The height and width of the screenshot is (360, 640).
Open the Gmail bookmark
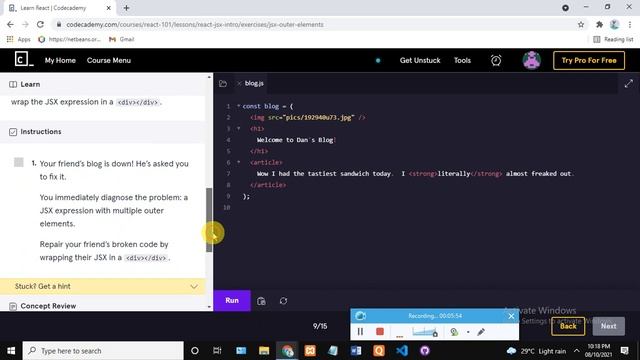coord(122,39)
